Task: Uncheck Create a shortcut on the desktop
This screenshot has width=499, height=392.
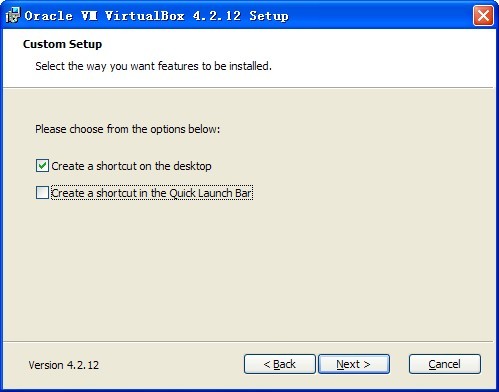Action: pyautogui.click(x=42, y=166)
